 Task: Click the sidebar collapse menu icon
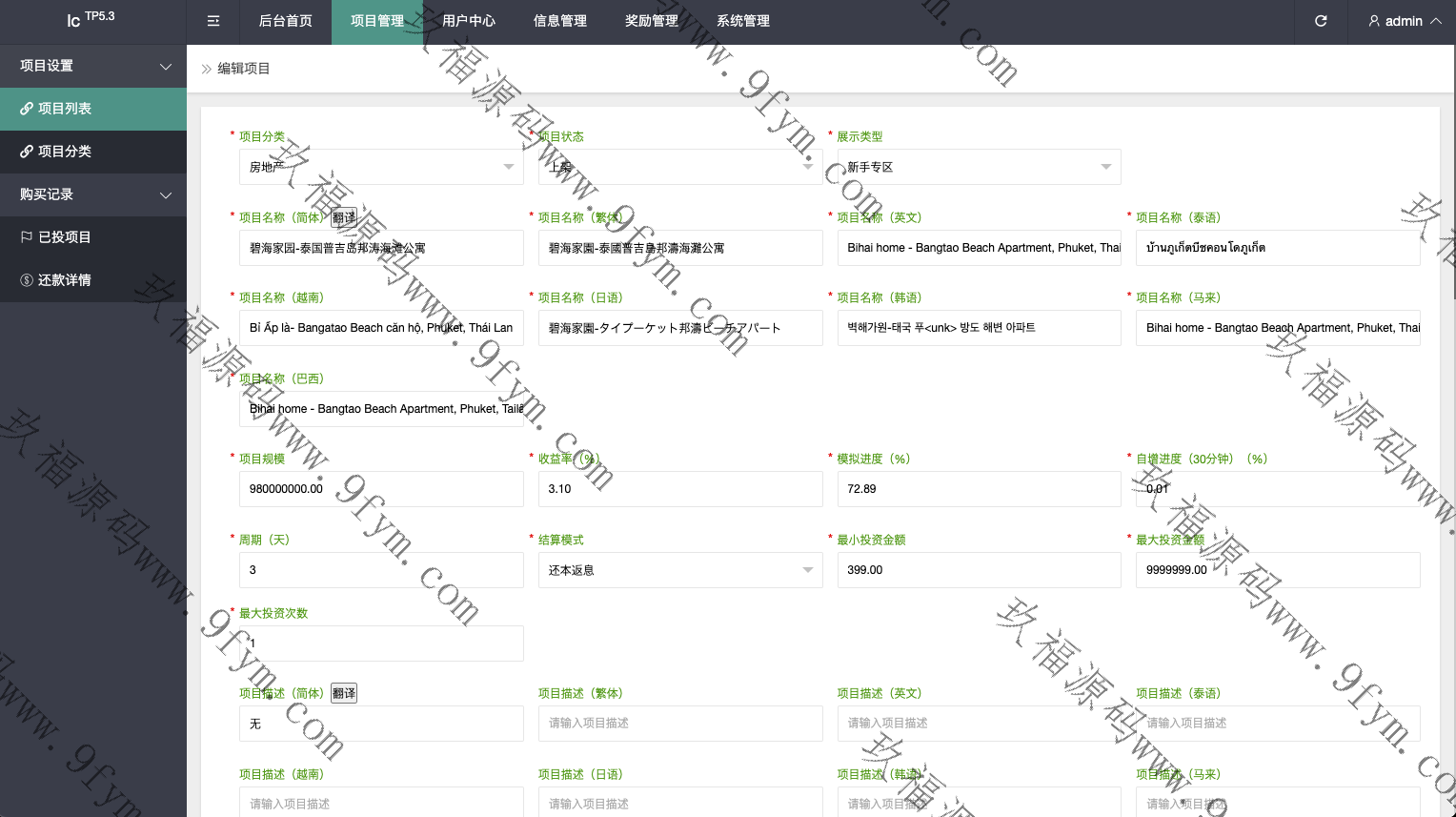[213, 21]
